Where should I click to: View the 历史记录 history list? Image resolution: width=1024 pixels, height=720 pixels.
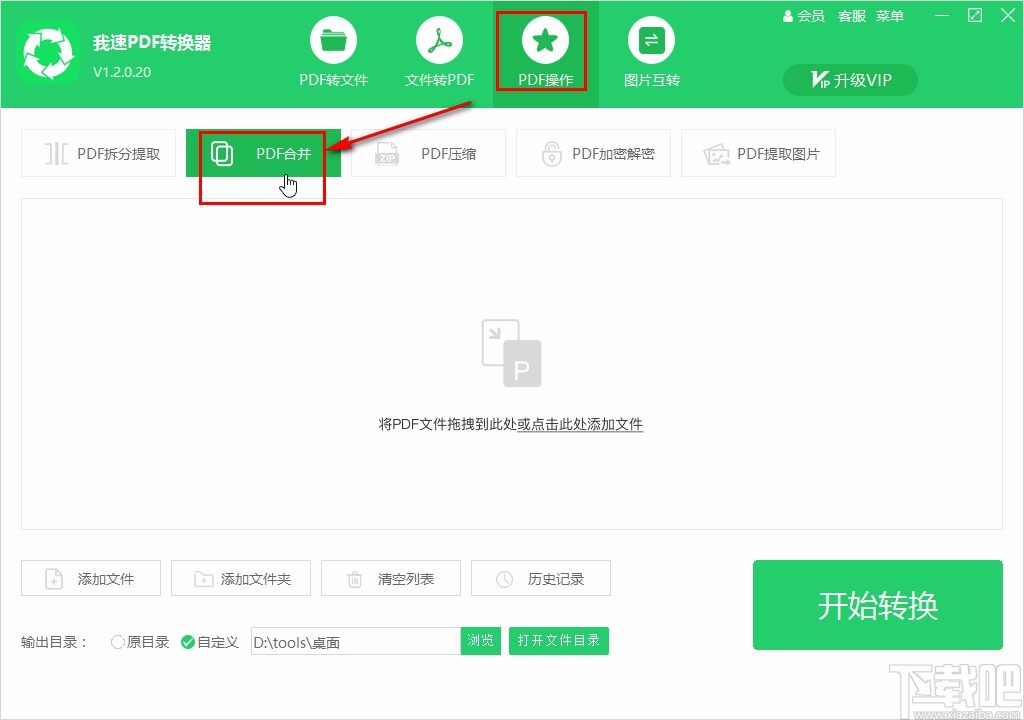pos(541,578)
